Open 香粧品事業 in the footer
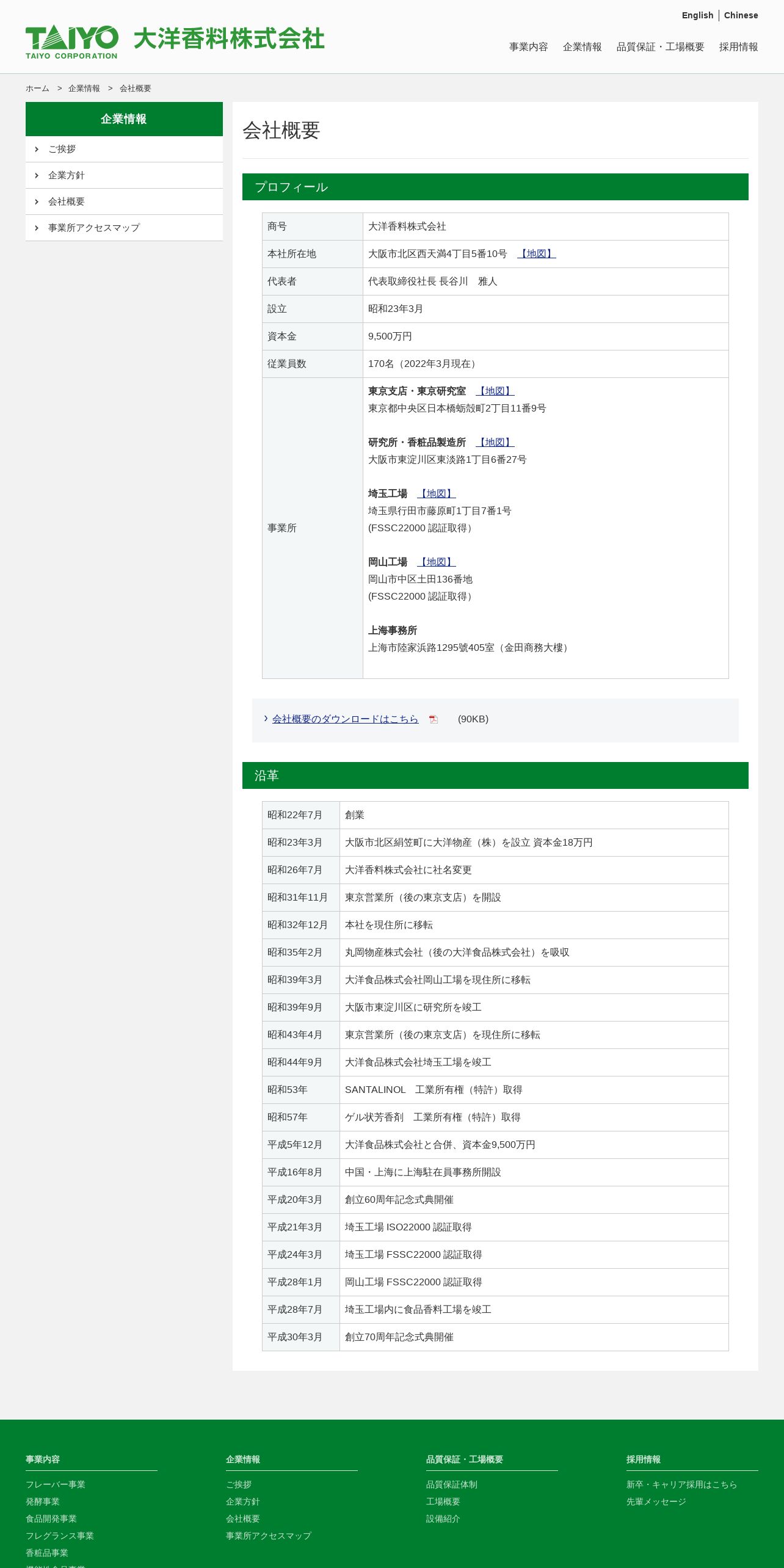The height and width of the screenshot is (1568, 784). coord(47,1553)
